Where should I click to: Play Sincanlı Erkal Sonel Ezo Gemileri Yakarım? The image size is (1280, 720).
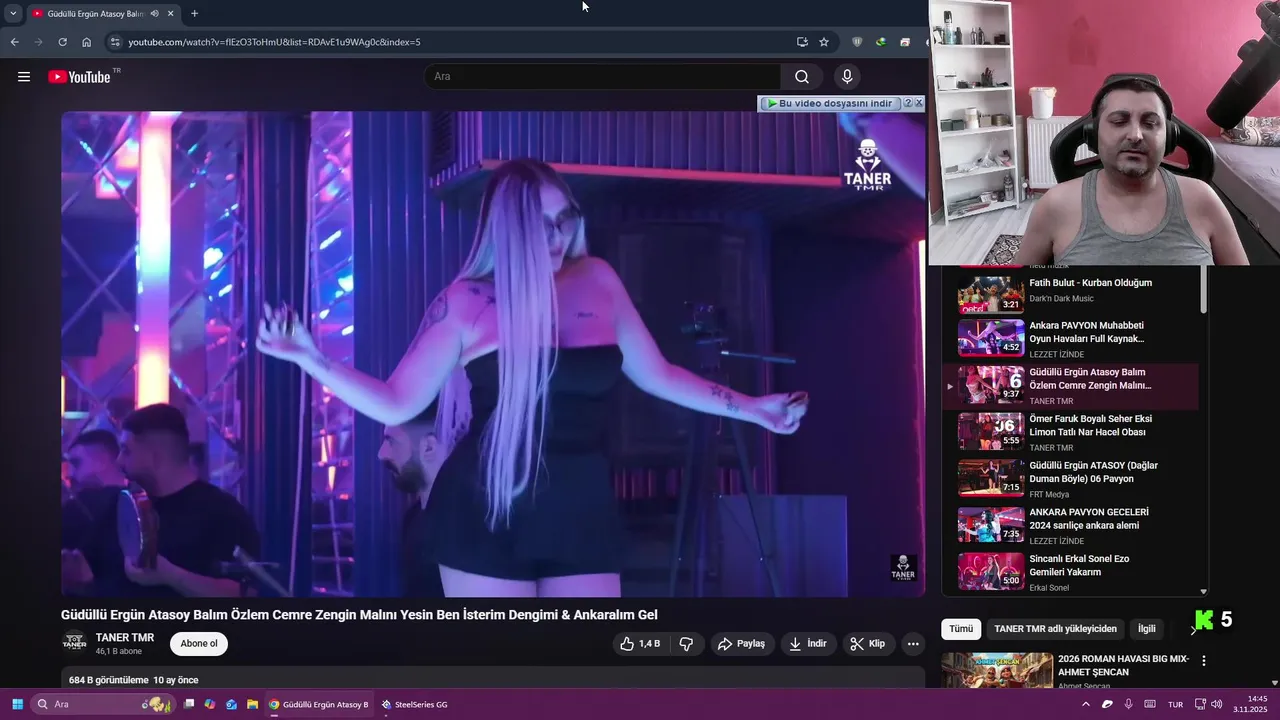(x=1070, y=571)
